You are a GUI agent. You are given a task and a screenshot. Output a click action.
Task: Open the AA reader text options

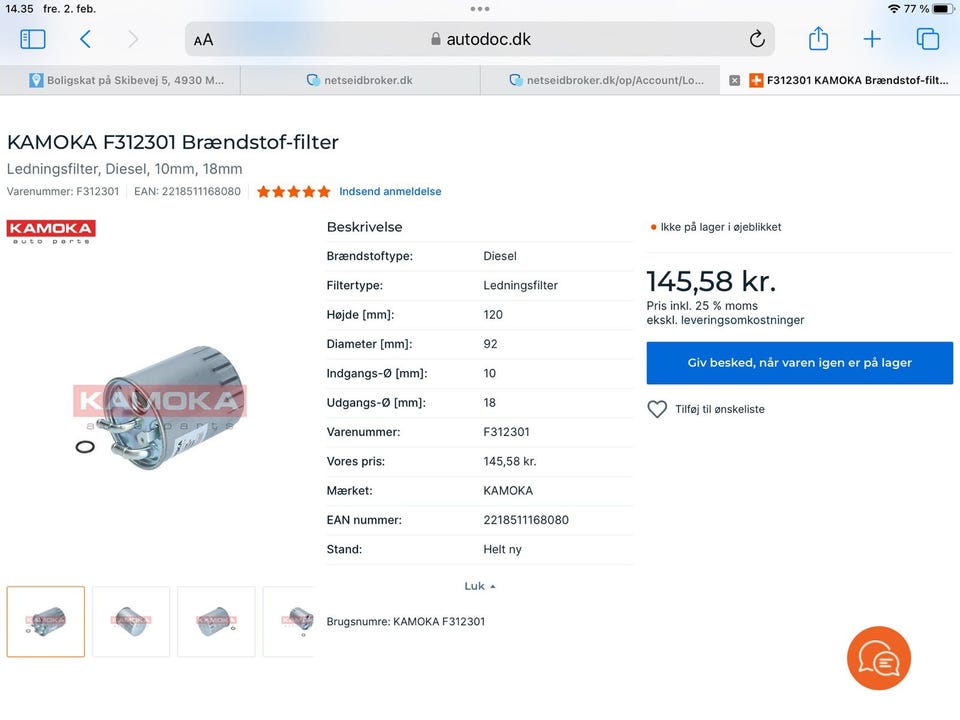tap(204, 40)
